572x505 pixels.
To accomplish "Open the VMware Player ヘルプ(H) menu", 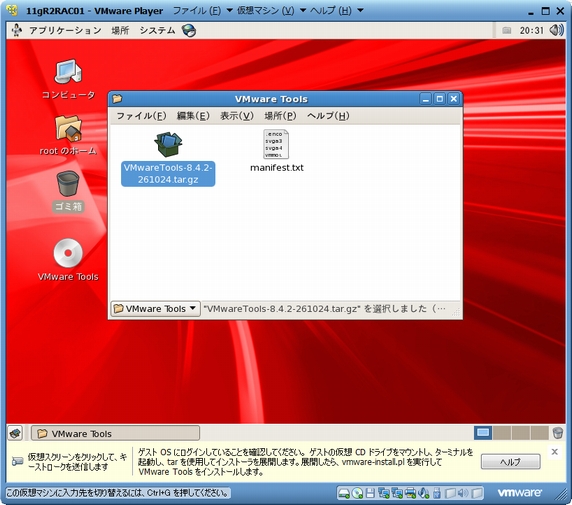I will (x=331, y=11).
